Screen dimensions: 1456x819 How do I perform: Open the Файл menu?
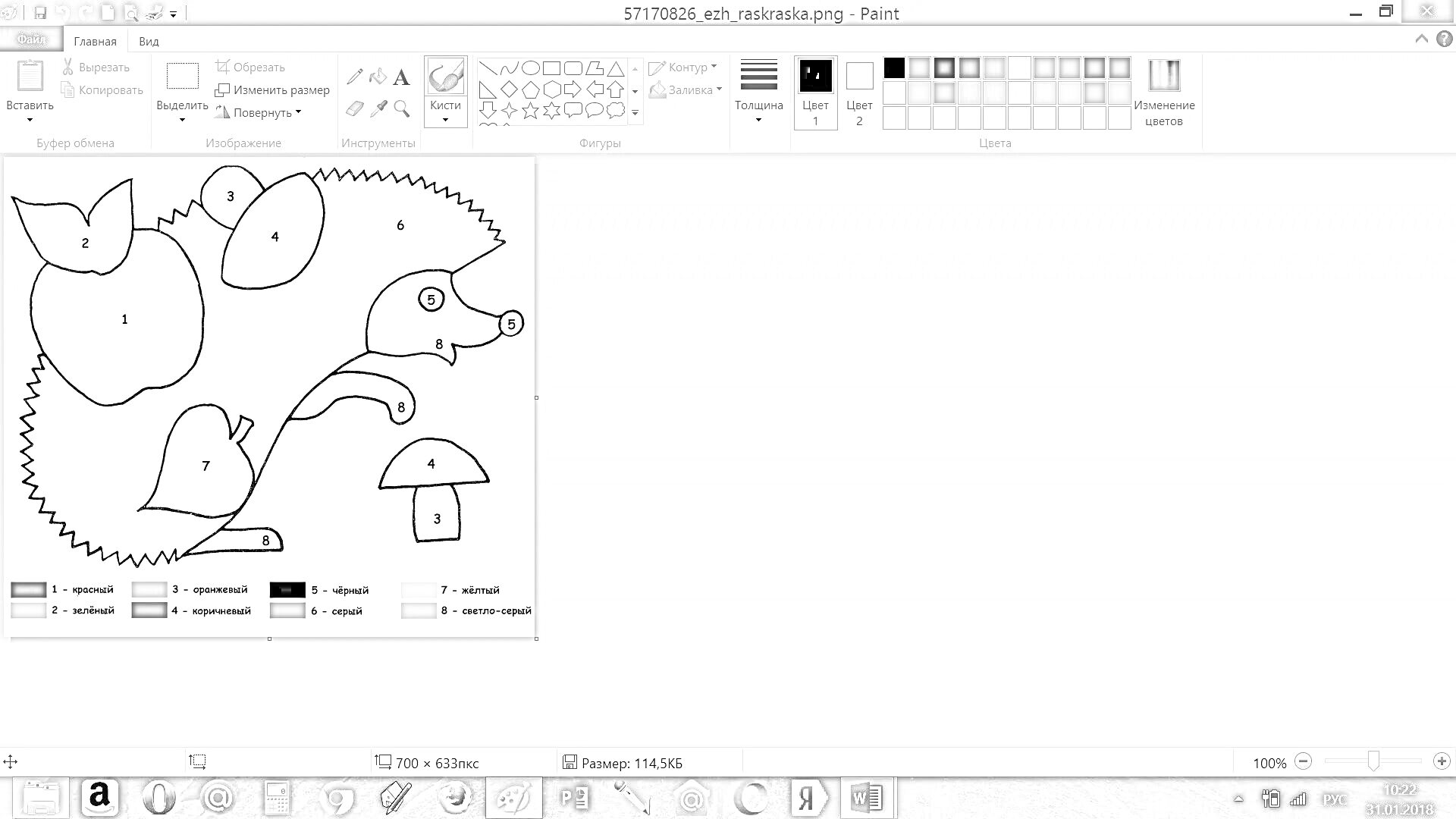(31, 39)
